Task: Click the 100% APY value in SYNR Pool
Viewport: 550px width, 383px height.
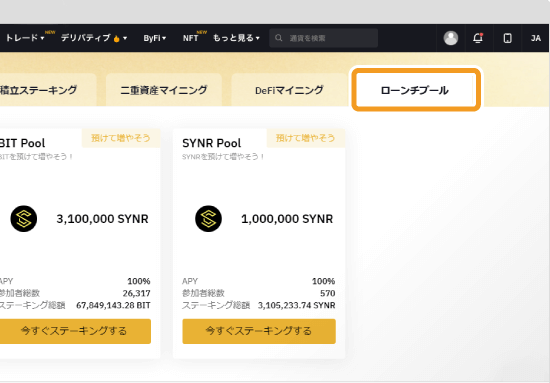Action: (323, 281)
